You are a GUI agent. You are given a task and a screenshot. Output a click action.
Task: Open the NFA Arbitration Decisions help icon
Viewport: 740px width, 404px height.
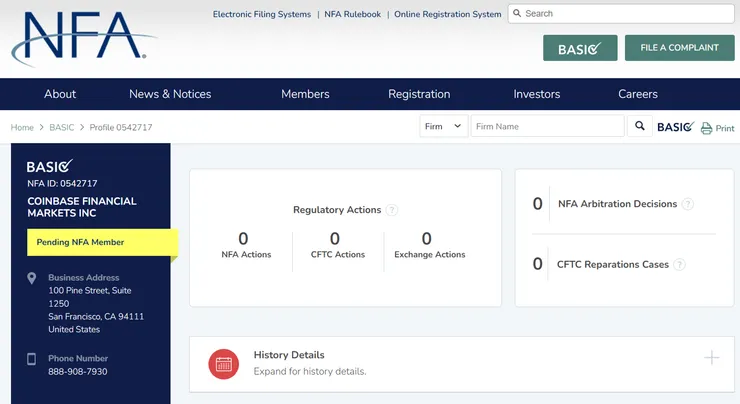click(688, 204)
